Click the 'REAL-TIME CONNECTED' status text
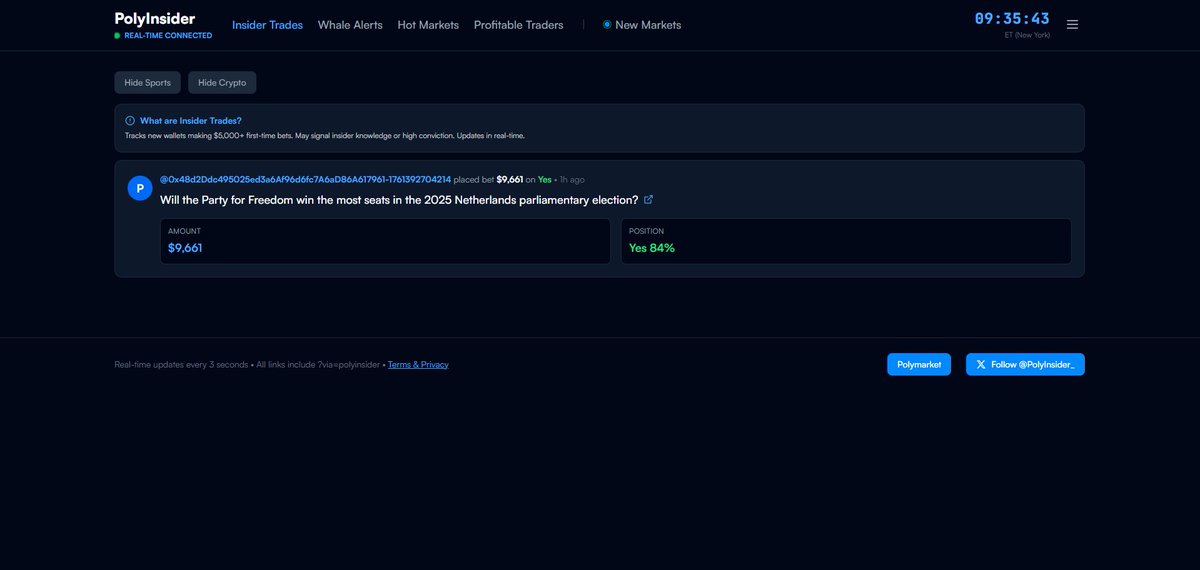This screenshot has height=570, width=1200. [x=168, y=36]
